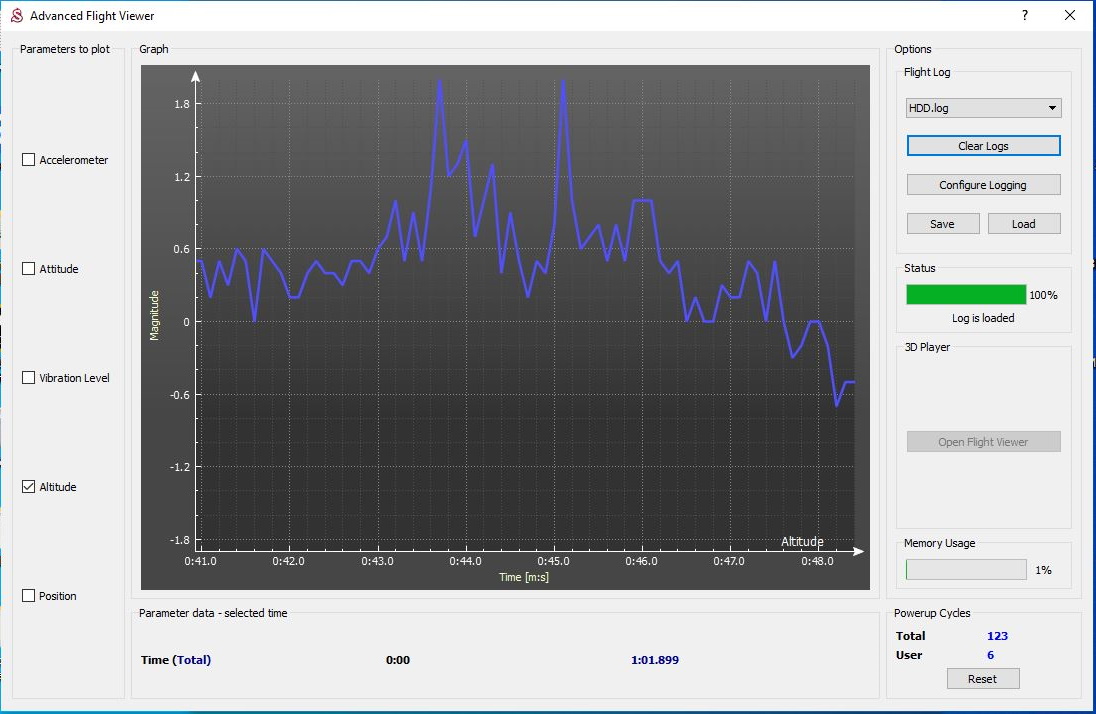
Task: Close the Advanced Flight Viewer window
Action: (x=1070, y=16)
